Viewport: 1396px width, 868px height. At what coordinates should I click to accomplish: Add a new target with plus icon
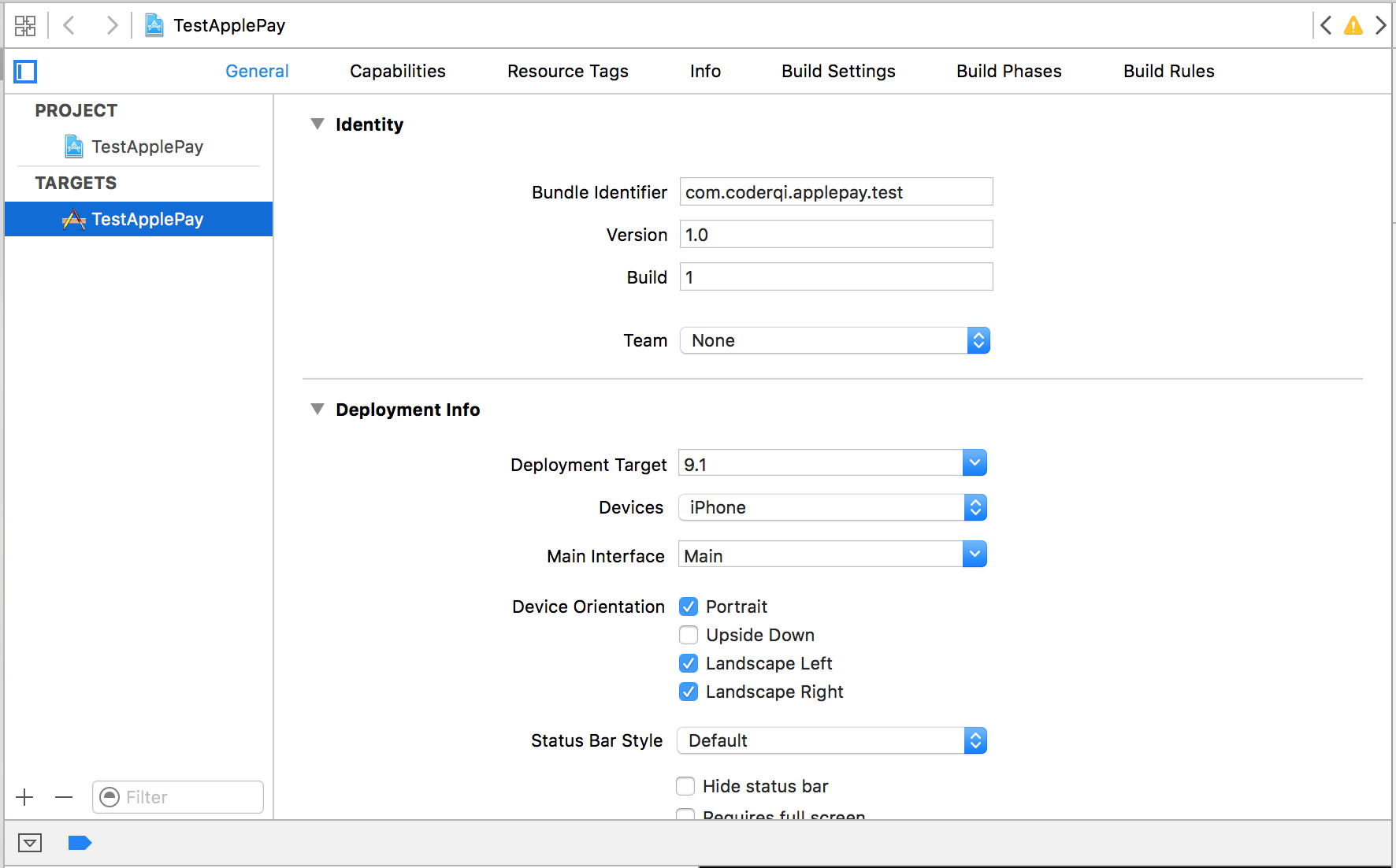click(x=24, y=797)
